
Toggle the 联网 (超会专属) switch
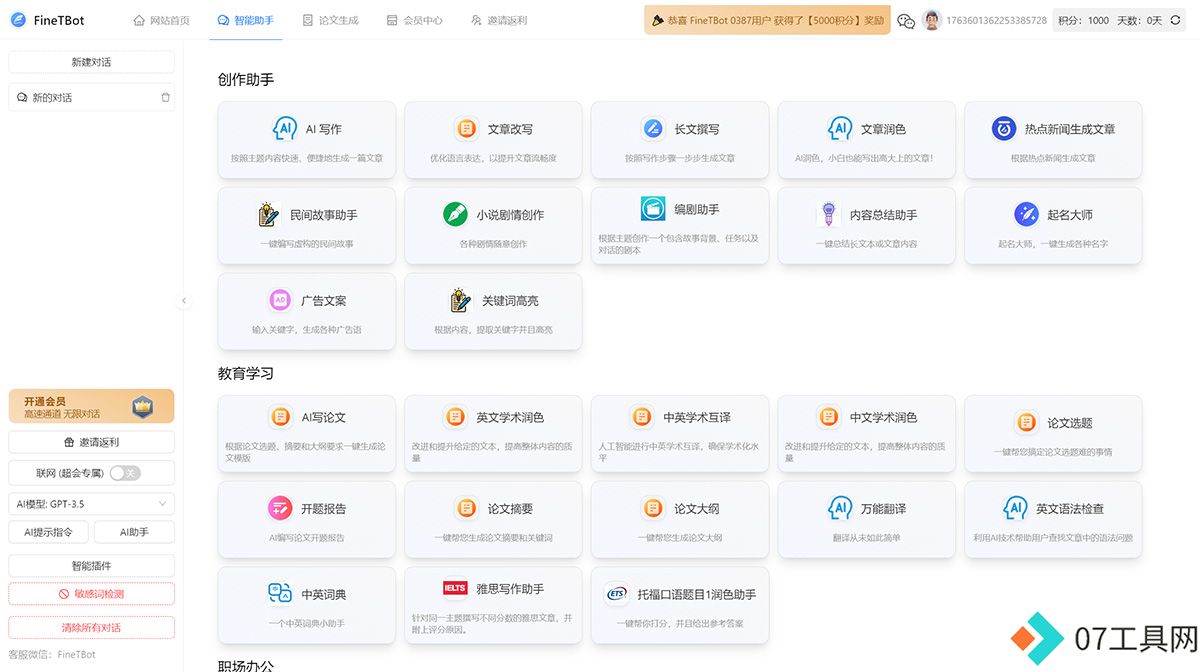click(125, 472)
